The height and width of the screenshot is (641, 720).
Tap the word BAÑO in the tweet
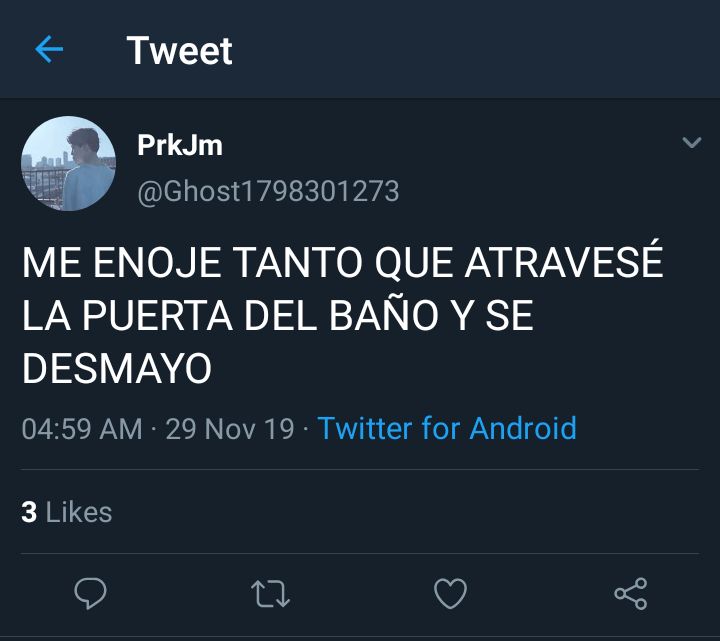[x=383, y=314]
